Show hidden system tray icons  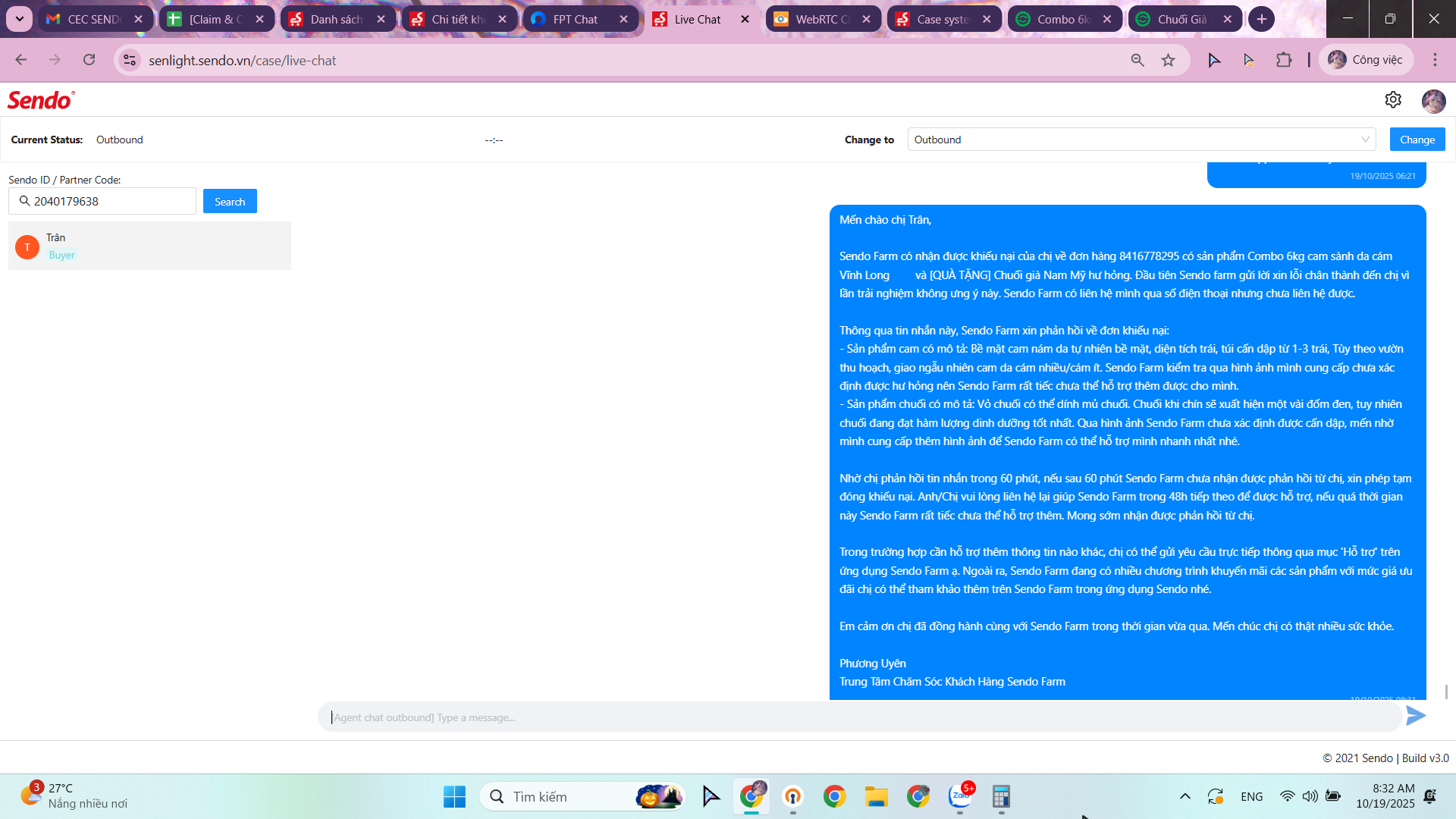tap(1185, 796)
